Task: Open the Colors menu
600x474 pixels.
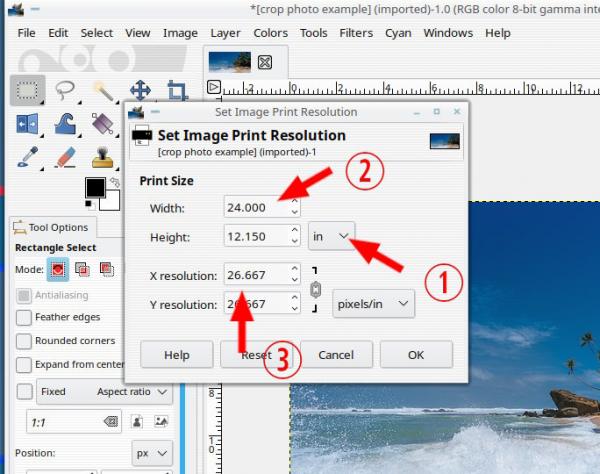Action: pos(271,33)
